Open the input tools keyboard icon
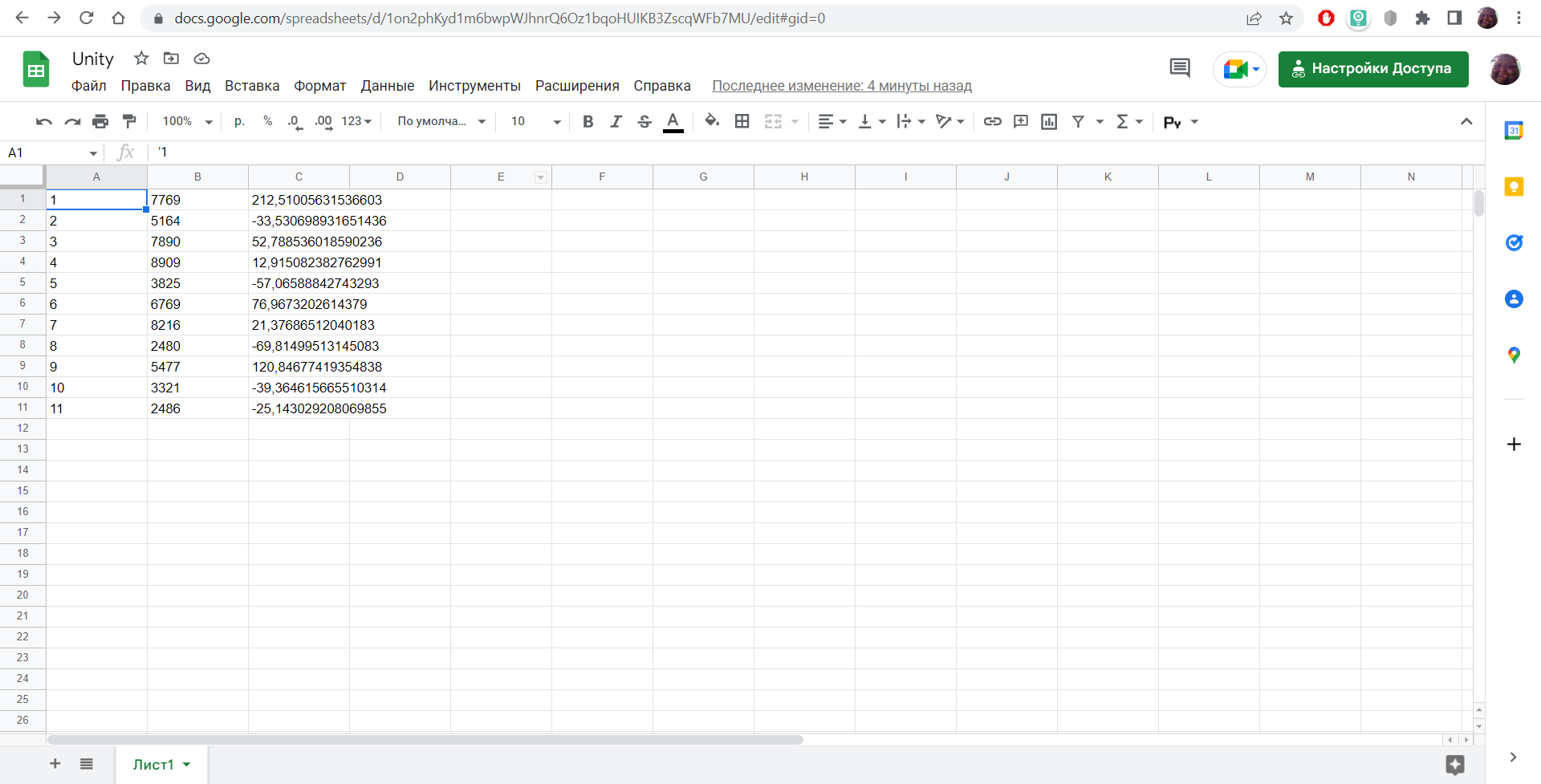 (1180, 122)
